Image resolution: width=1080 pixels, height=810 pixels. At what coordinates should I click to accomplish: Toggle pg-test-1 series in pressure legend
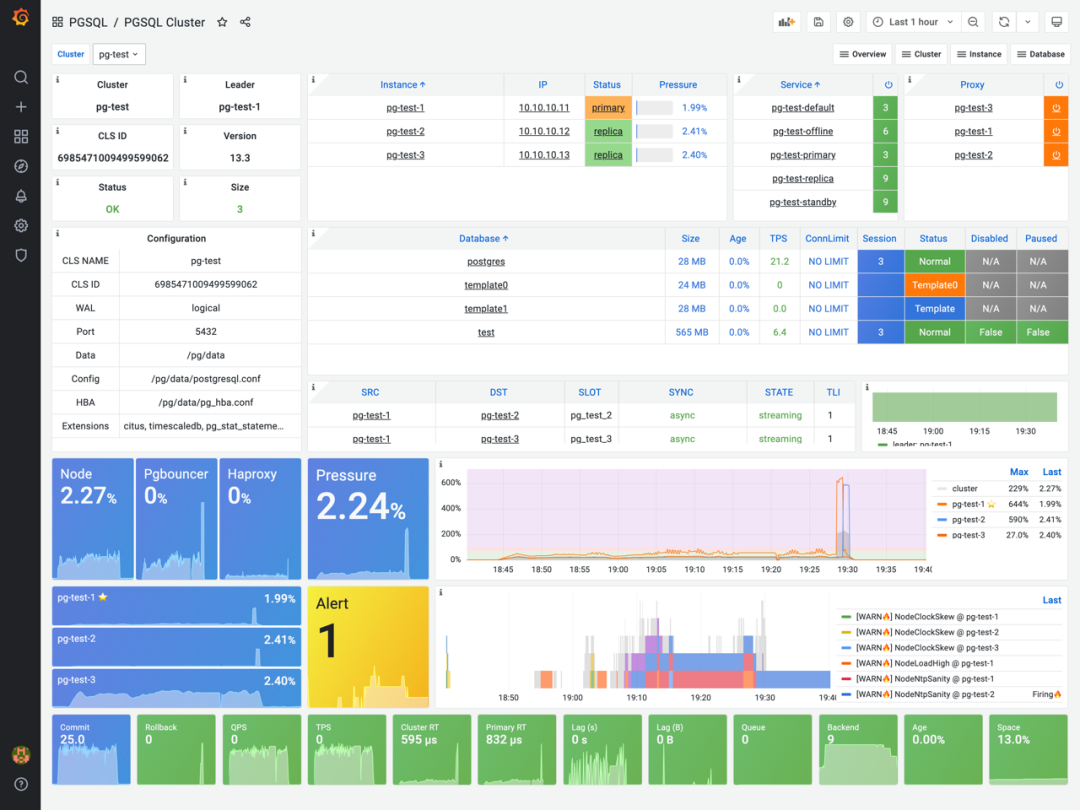[968, 504]
